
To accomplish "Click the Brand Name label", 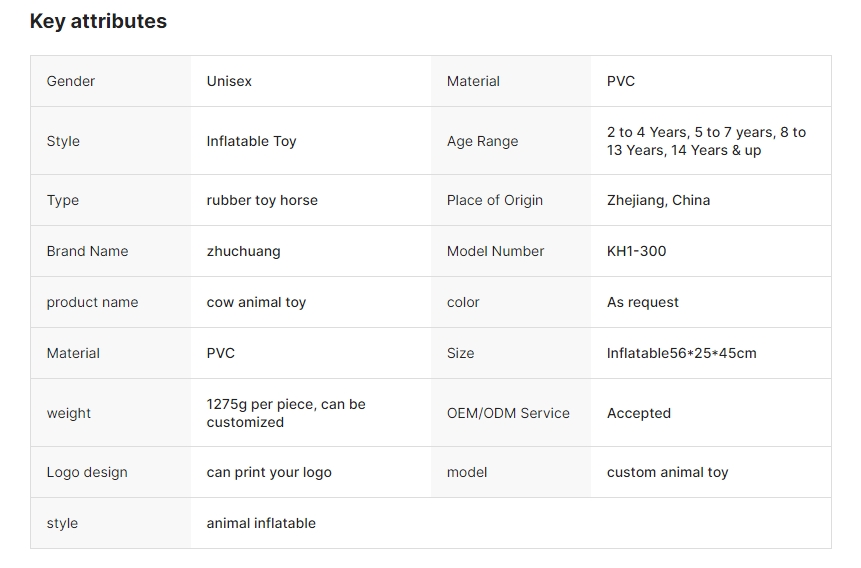I will tap(87, 251).
